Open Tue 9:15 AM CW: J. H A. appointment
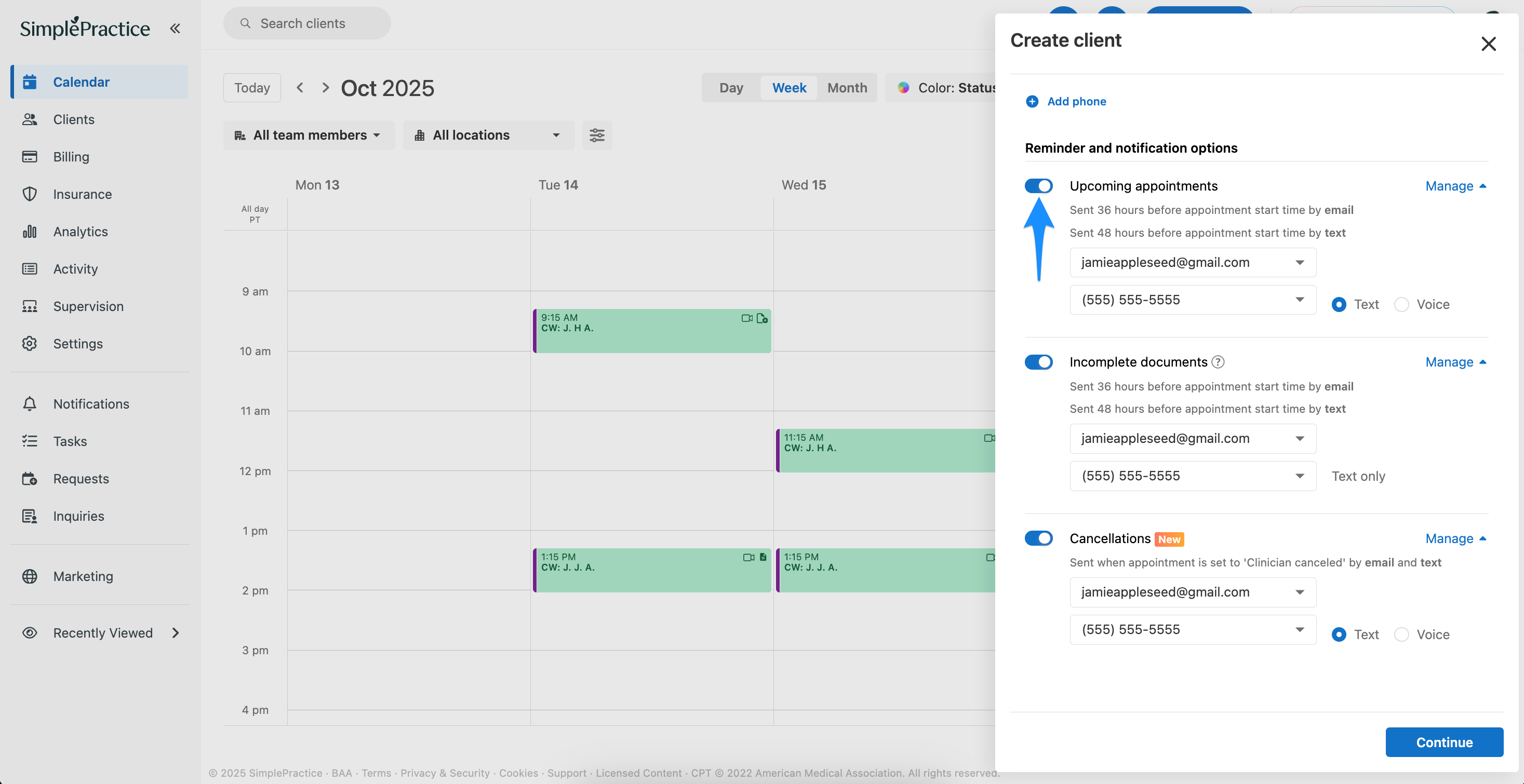The height and width of the screenshot is (784, 1524). (x=652, y=331)
